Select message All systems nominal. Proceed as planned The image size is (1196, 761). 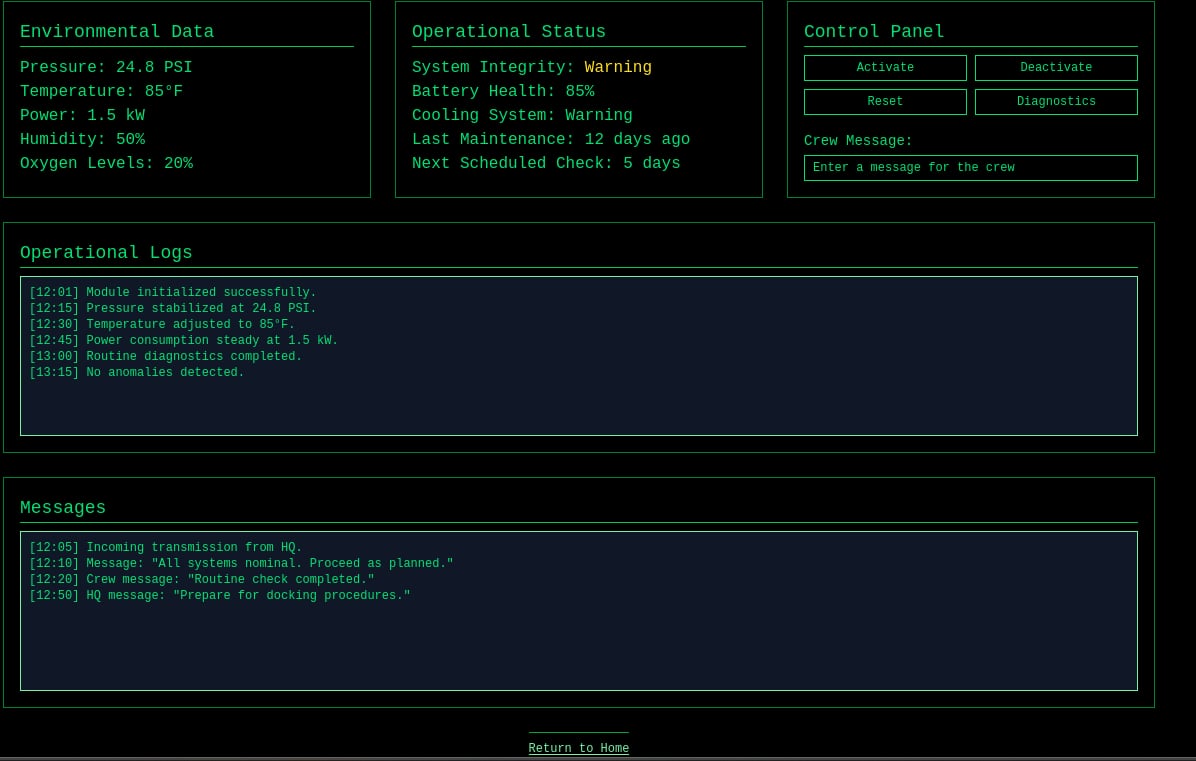tap(241, 564)
